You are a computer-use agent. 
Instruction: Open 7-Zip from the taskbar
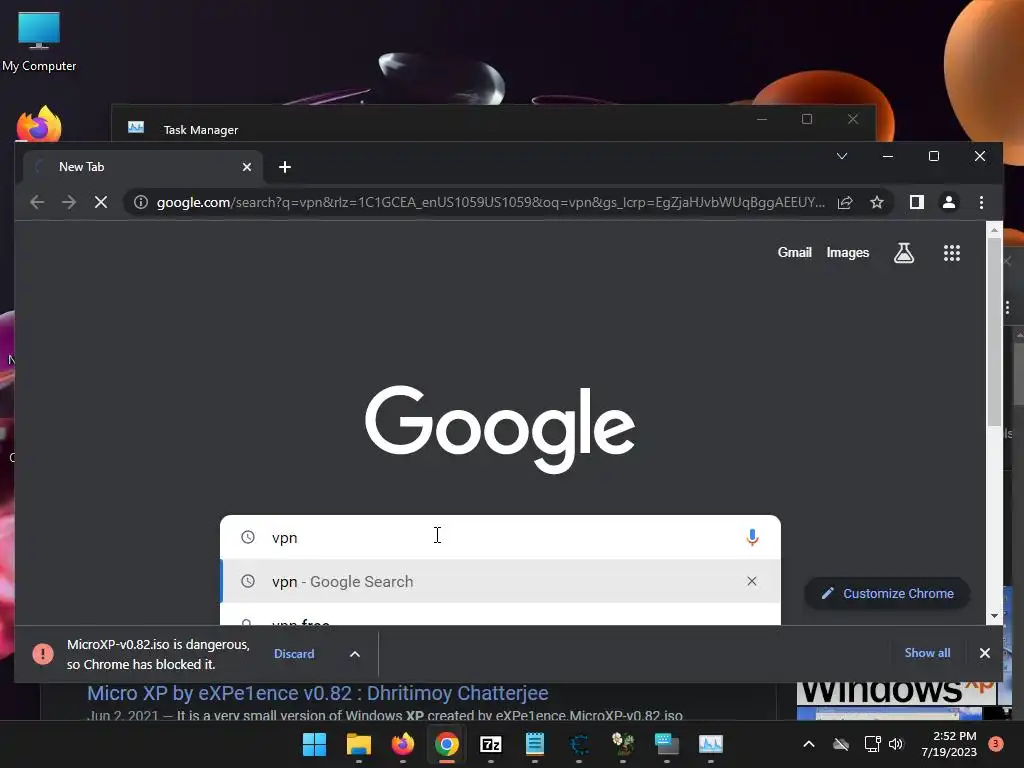tap(490, 744)
